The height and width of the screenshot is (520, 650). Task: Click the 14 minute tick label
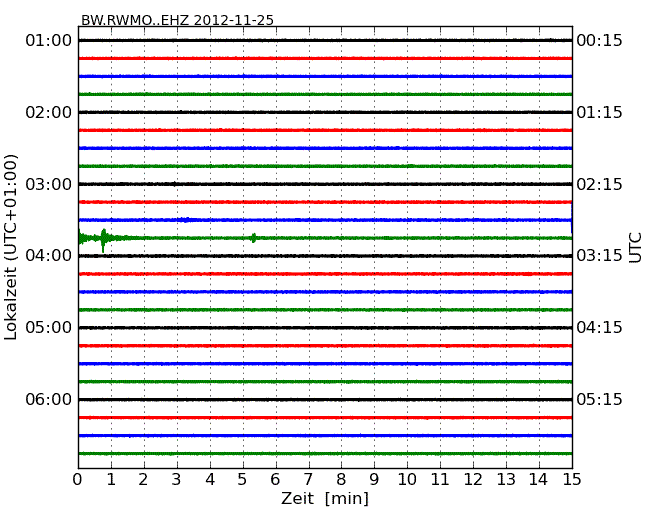538,480
